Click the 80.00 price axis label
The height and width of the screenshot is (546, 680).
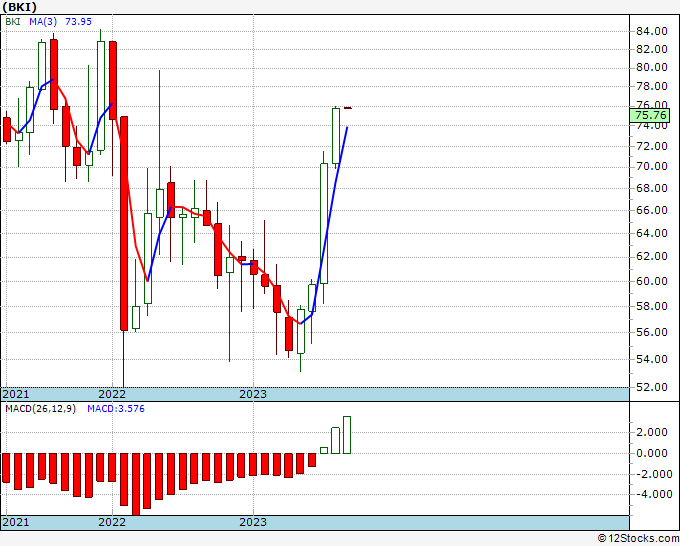[651, 67]
